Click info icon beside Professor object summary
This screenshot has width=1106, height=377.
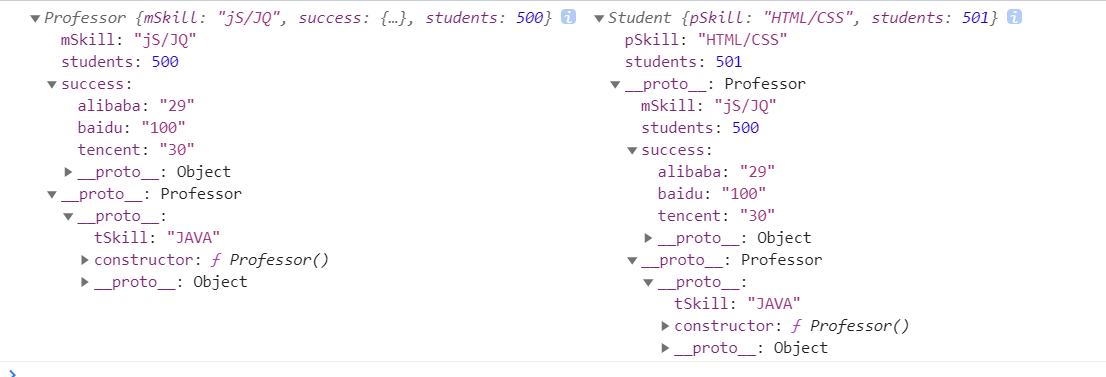tap(568, 18)
